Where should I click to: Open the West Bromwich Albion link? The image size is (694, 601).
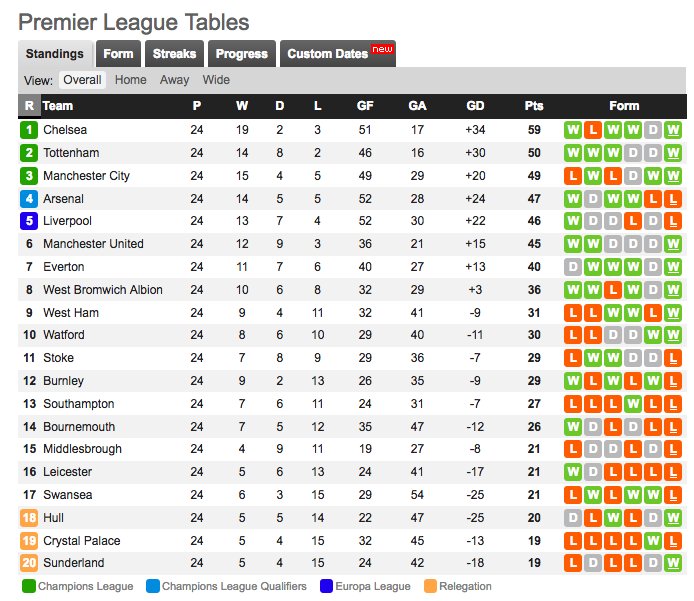point(102,290)
